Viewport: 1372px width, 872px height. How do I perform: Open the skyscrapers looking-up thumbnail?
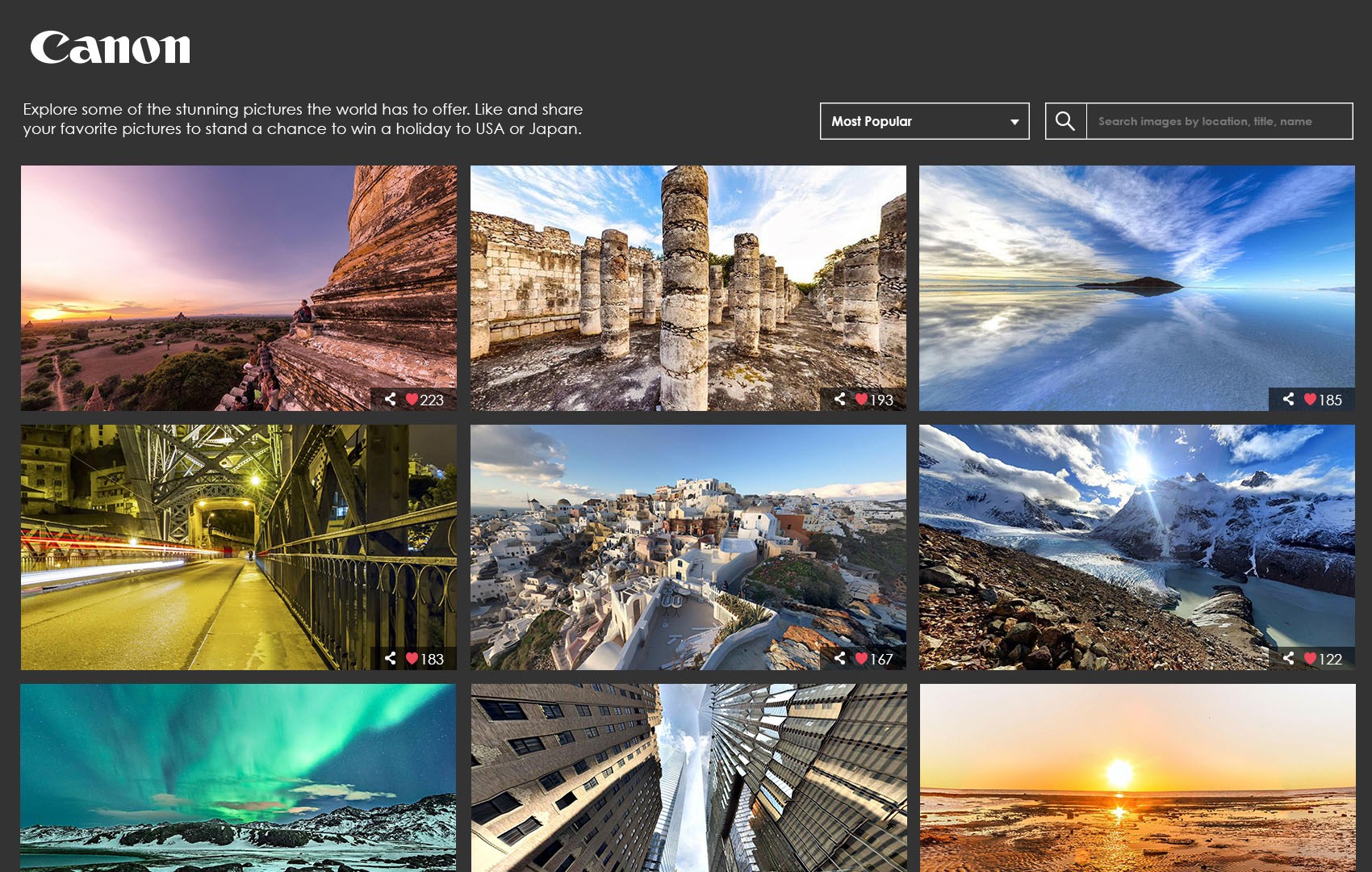point(688,778)
